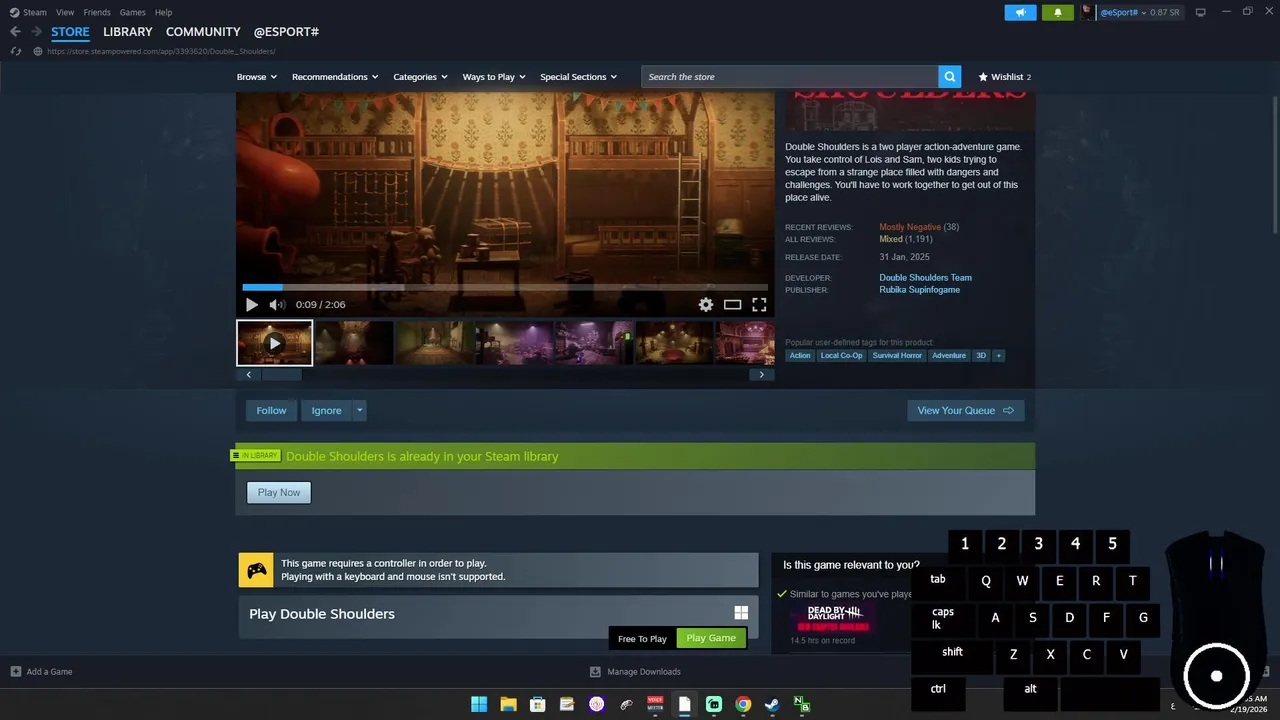
Task: Click the Follow button
Action: pos(271,410)
